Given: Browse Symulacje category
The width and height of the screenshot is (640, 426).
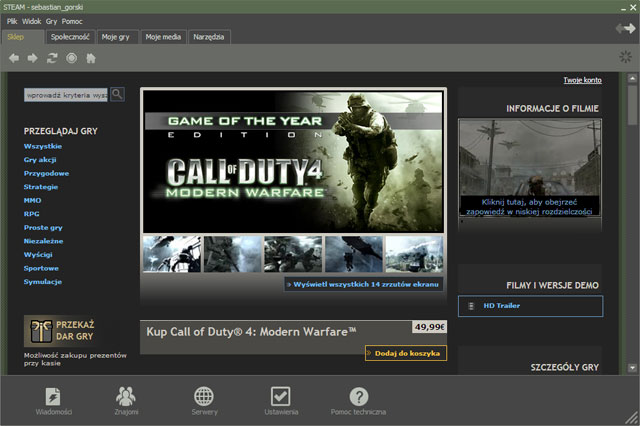Looking at the screenshot, I should tap(43, 282).
